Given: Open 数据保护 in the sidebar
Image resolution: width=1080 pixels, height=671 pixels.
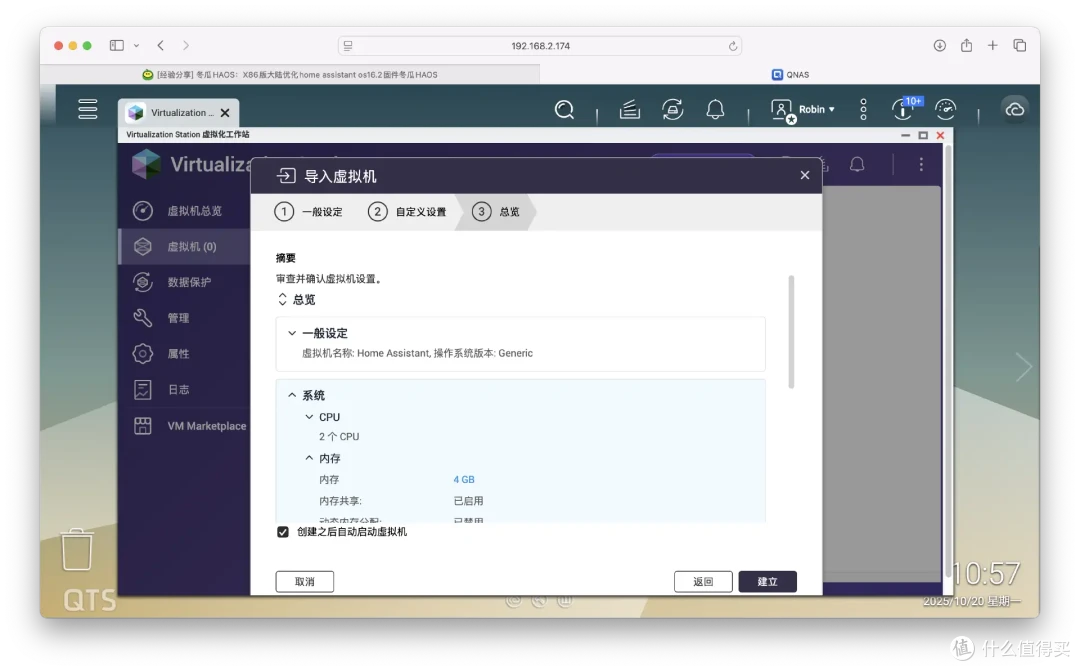Looking at the screenshot, I should [x=185, y=282].
